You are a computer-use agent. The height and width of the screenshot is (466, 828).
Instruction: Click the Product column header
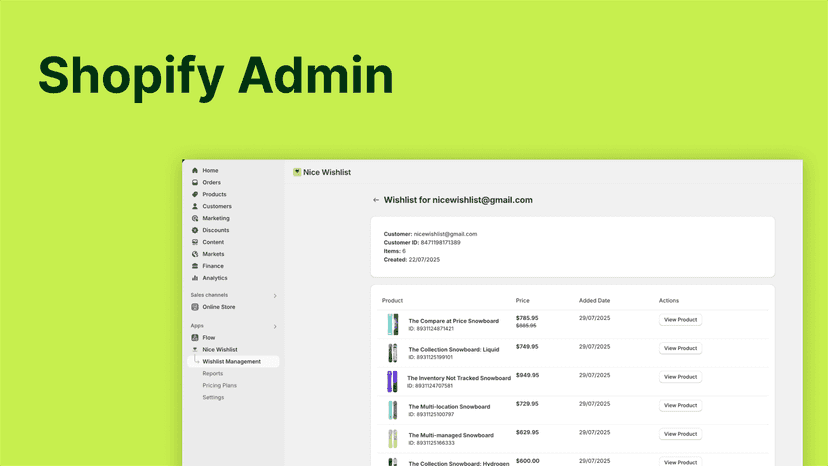click(392, 301)
